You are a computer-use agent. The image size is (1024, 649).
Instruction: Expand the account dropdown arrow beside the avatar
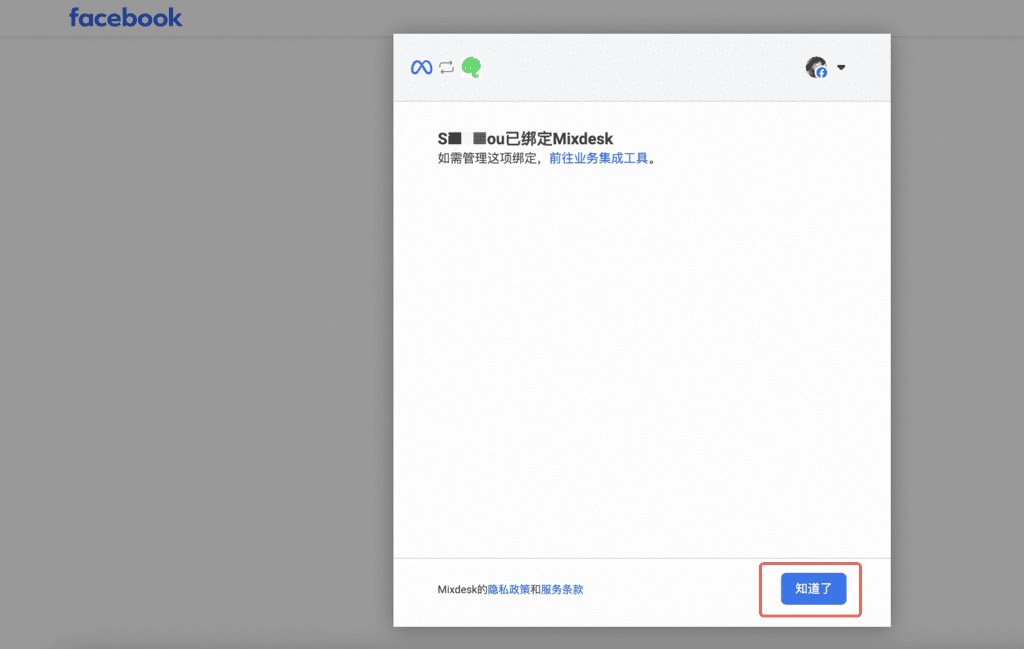pos(841,68)
